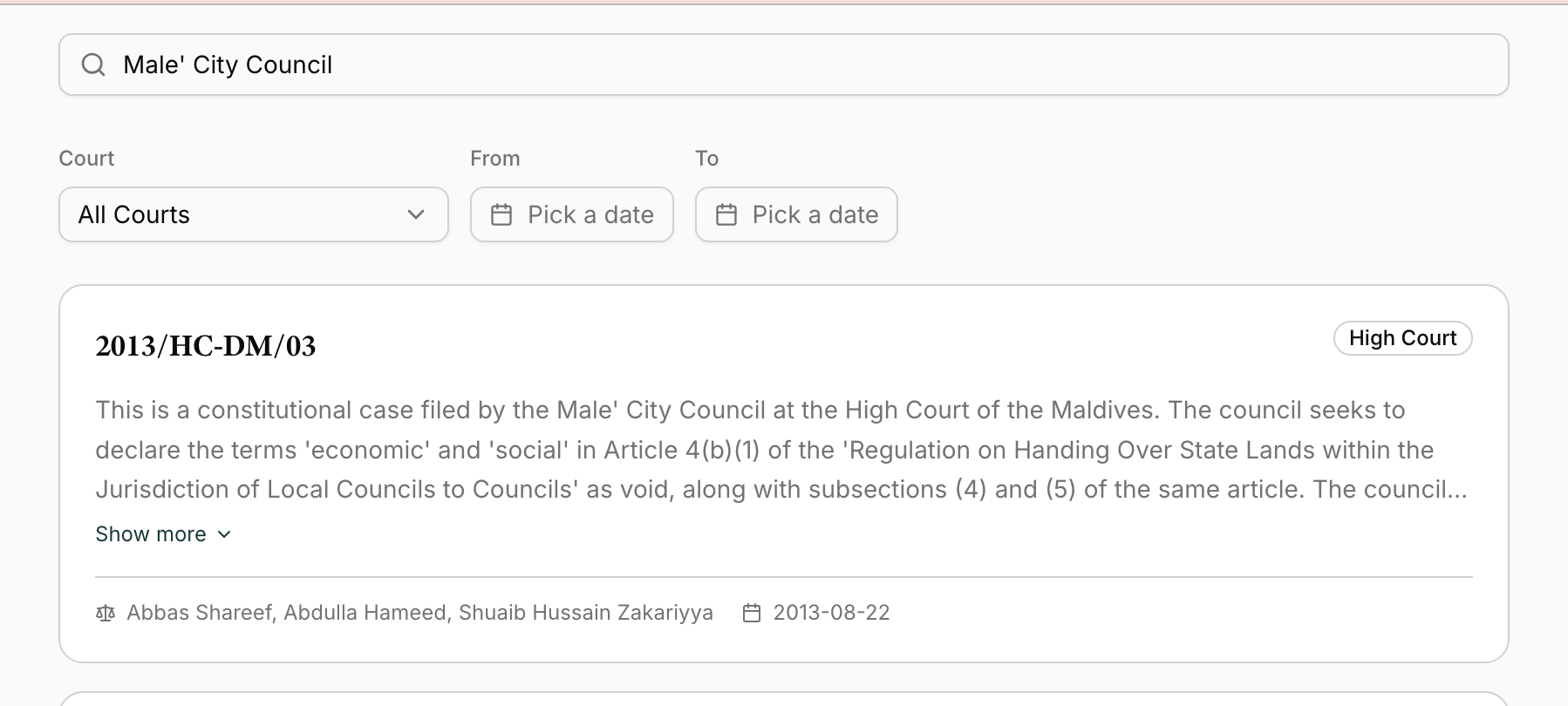Open case title 2013/HC-DM/03
The image size is (1568, 706).
pos(206,346)
